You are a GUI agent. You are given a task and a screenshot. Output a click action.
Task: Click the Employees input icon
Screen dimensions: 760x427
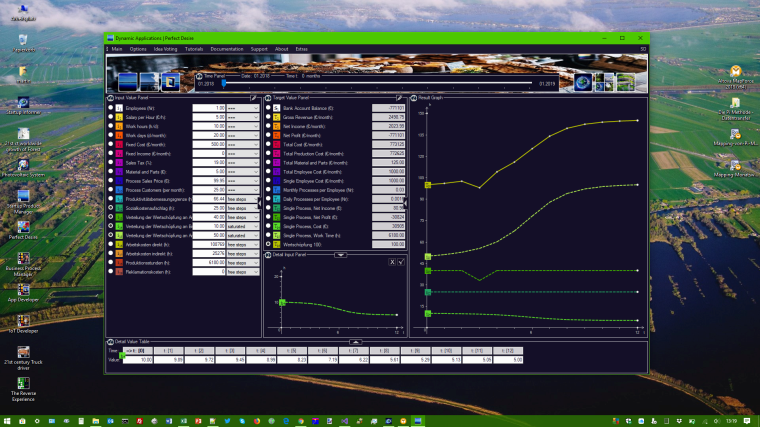[119, 108]
